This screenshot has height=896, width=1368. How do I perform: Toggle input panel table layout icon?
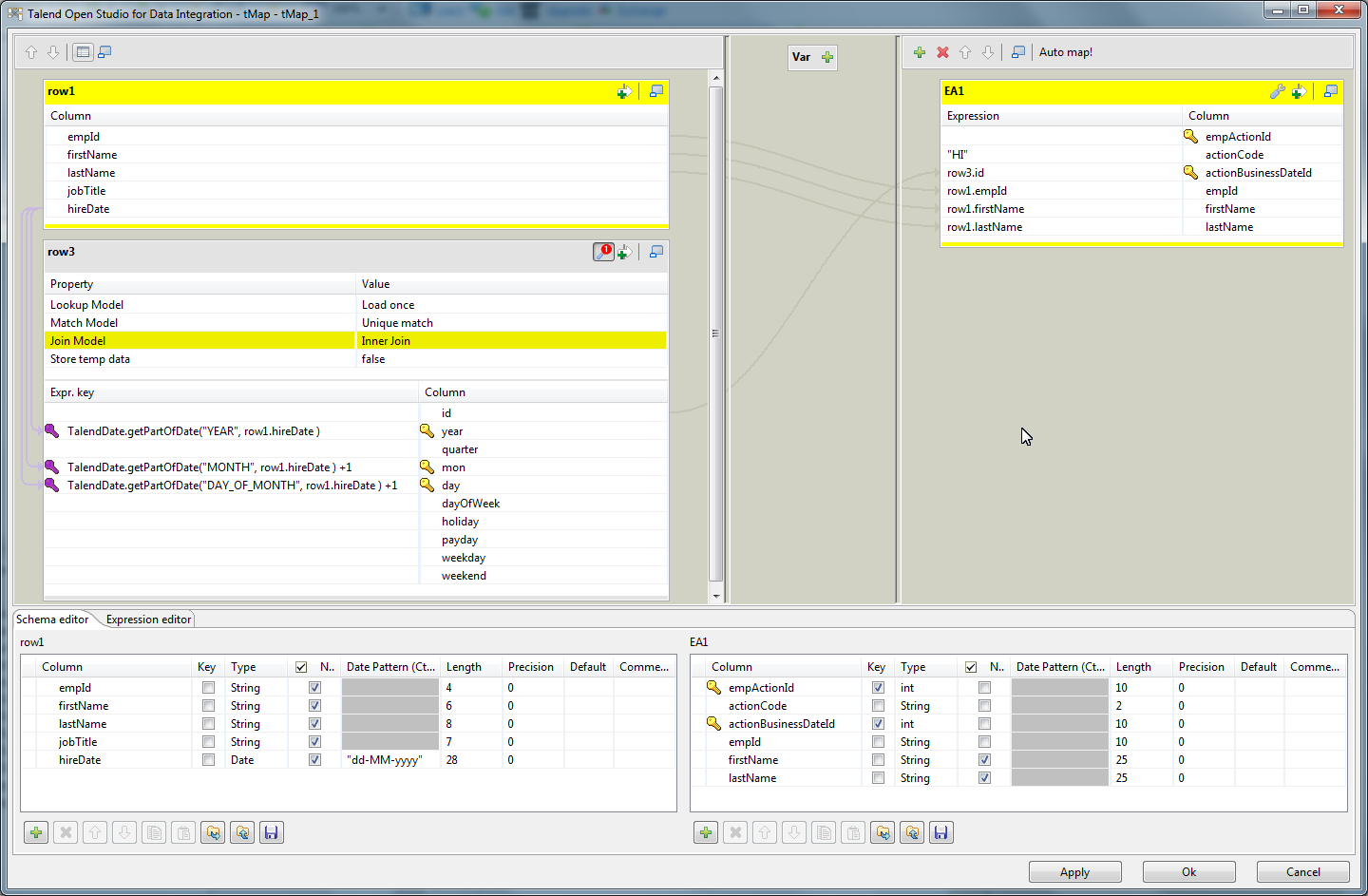[83, 52]
